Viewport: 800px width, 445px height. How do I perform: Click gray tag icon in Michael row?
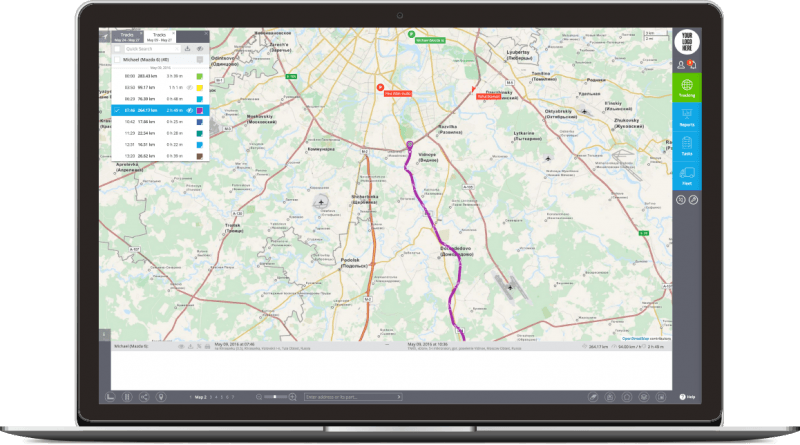[200, 60]
